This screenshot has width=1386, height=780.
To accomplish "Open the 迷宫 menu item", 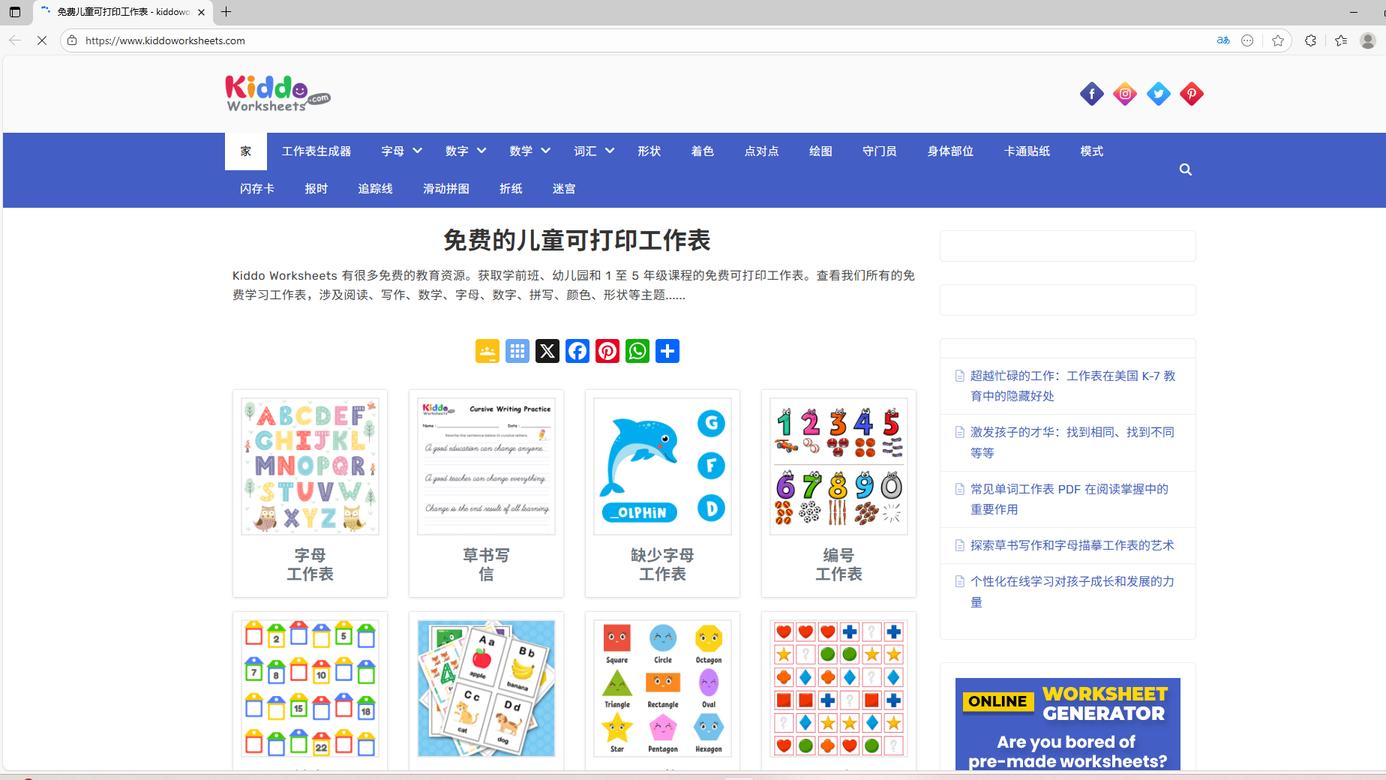I will point(564,188).
